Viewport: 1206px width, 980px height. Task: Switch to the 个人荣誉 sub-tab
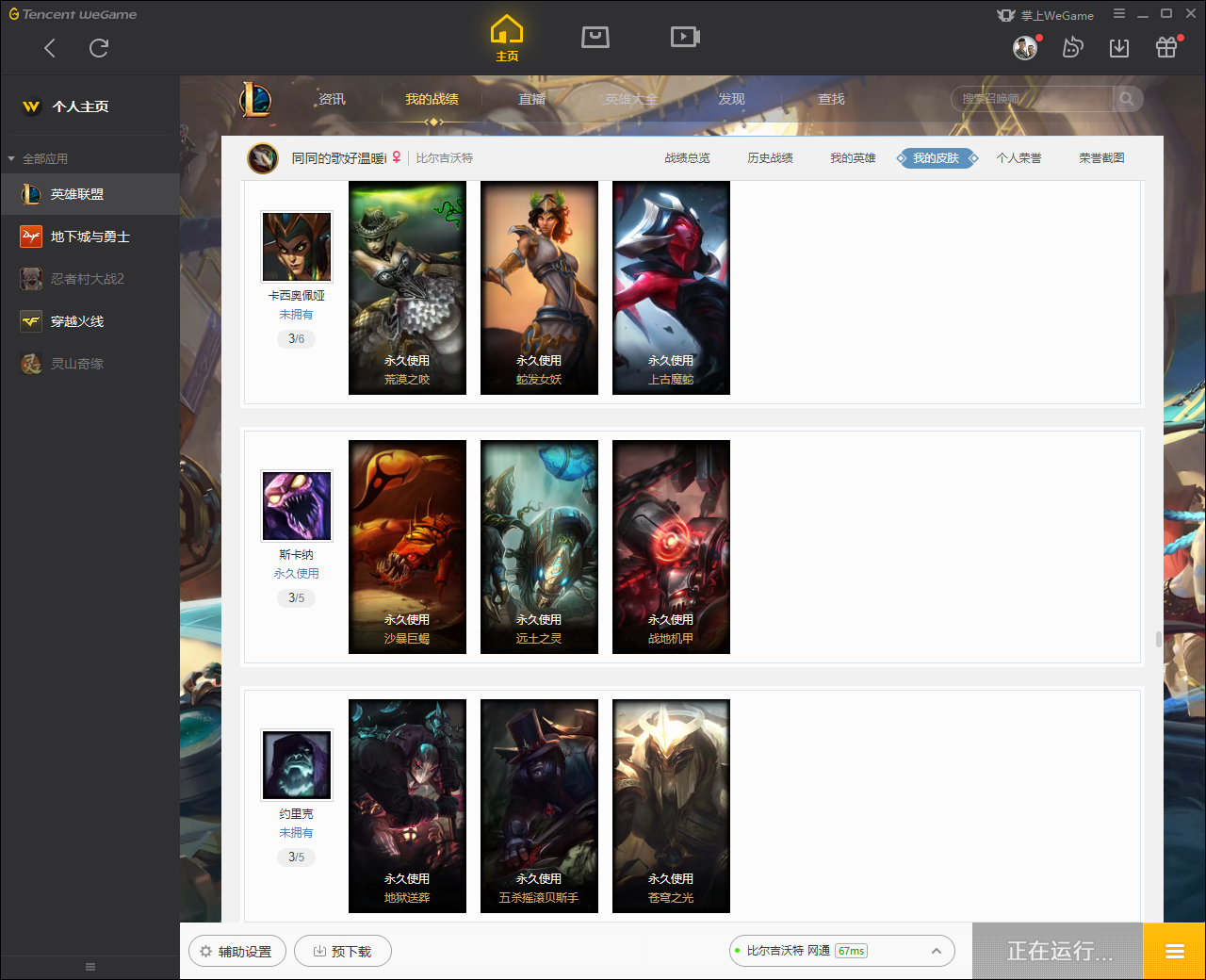click(1019, 158)
